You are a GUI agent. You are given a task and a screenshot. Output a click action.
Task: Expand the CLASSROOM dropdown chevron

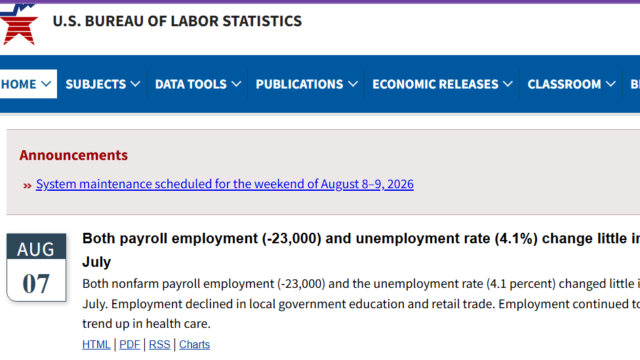[x=611, y=84]
